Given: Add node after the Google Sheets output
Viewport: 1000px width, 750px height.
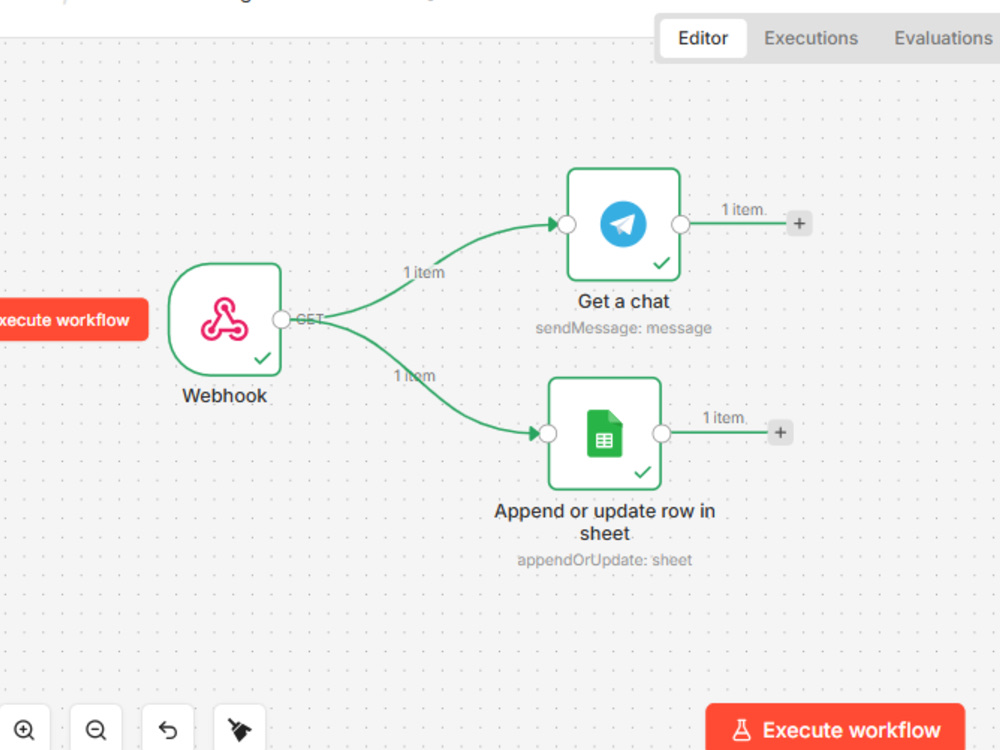Looking at the screenshot, I should [780, 433].
